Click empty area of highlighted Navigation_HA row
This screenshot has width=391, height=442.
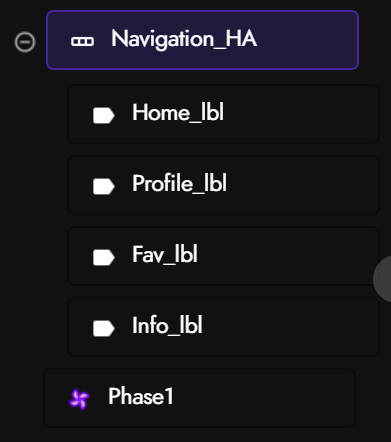307,40
